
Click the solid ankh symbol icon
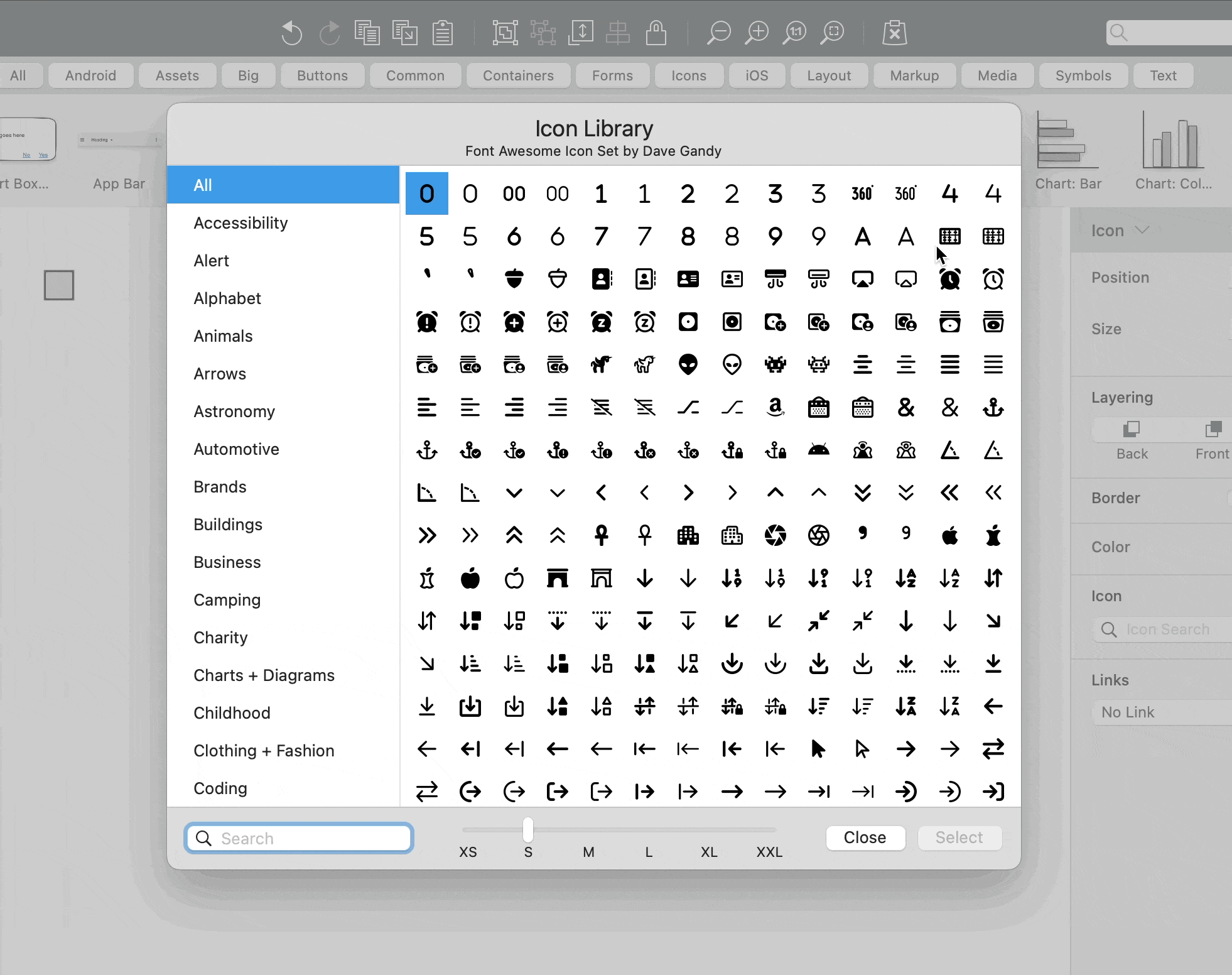click(x=601, y=536)
